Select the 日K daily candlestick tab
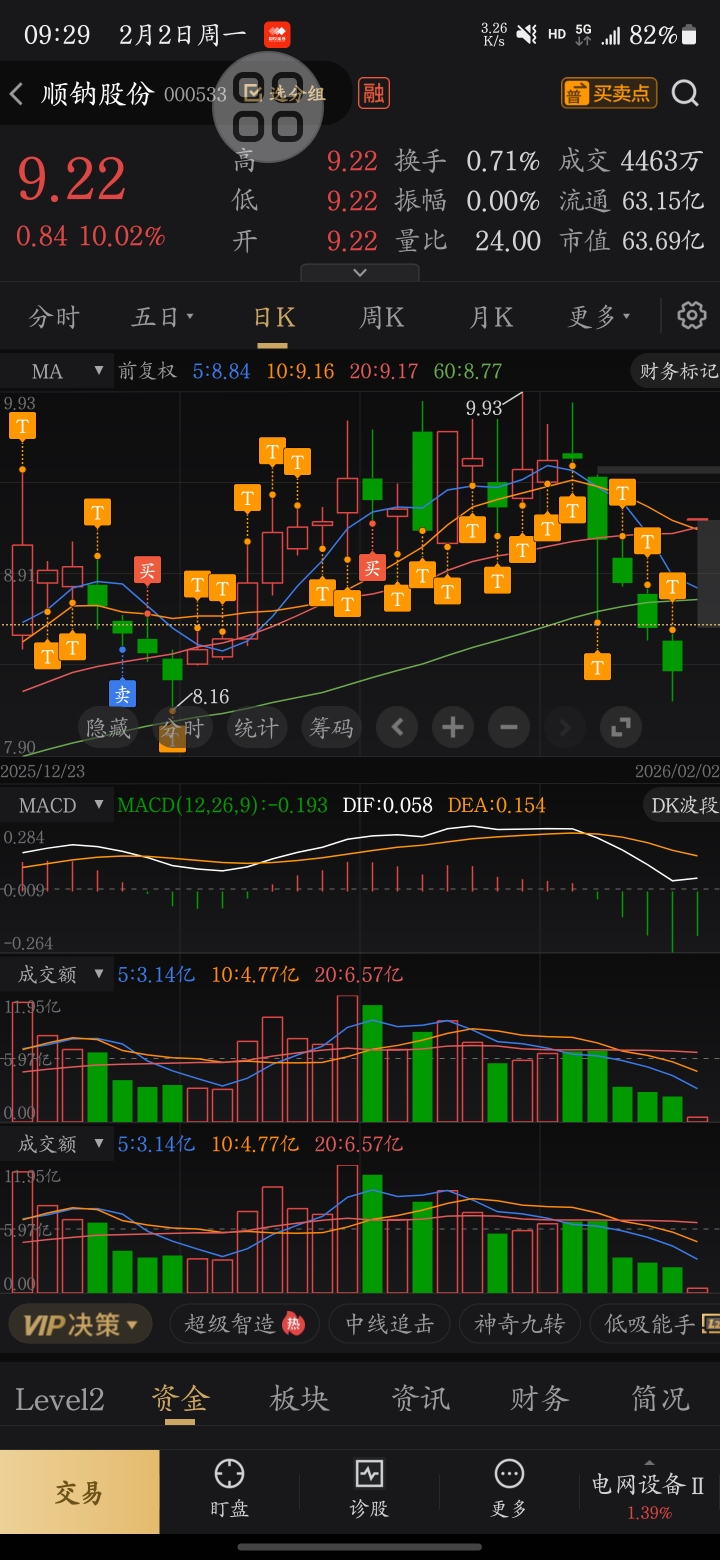720x1560 pixels. click(274, 317)
